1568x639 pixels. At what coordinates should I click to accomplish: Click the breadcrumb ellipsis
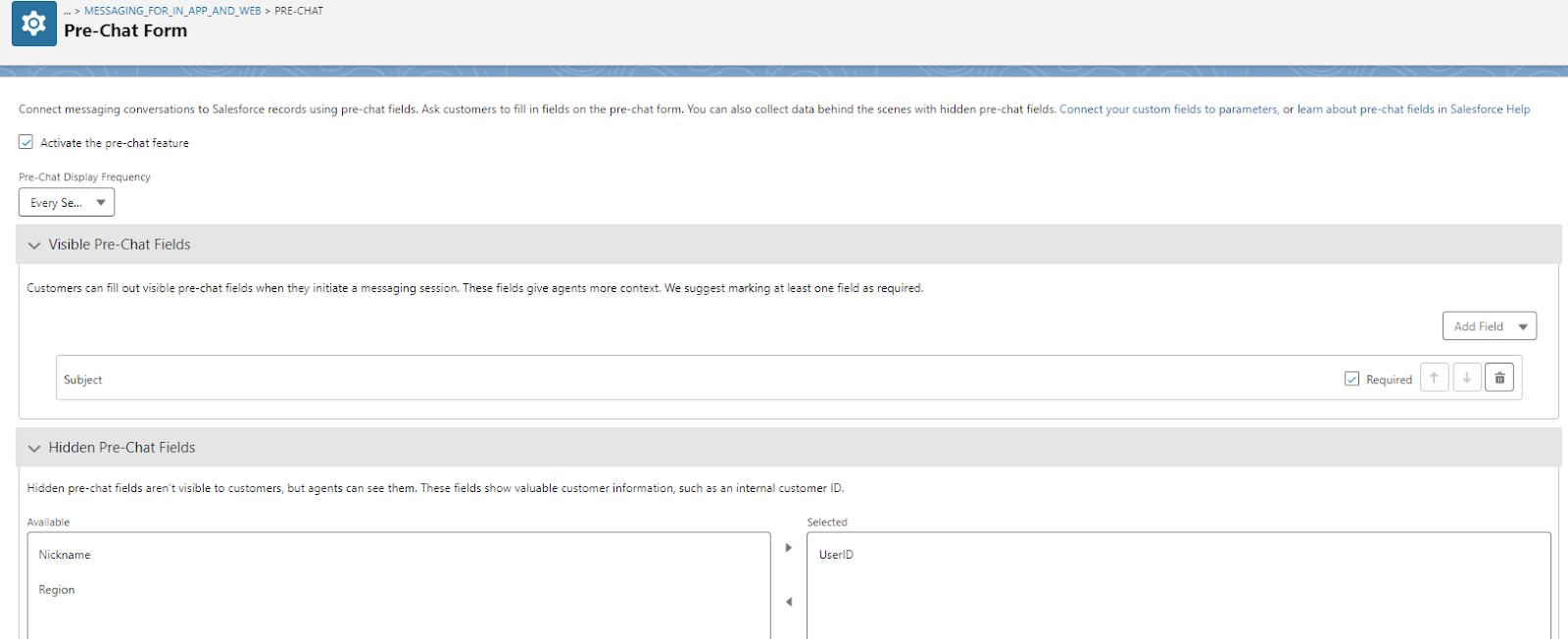68,11
